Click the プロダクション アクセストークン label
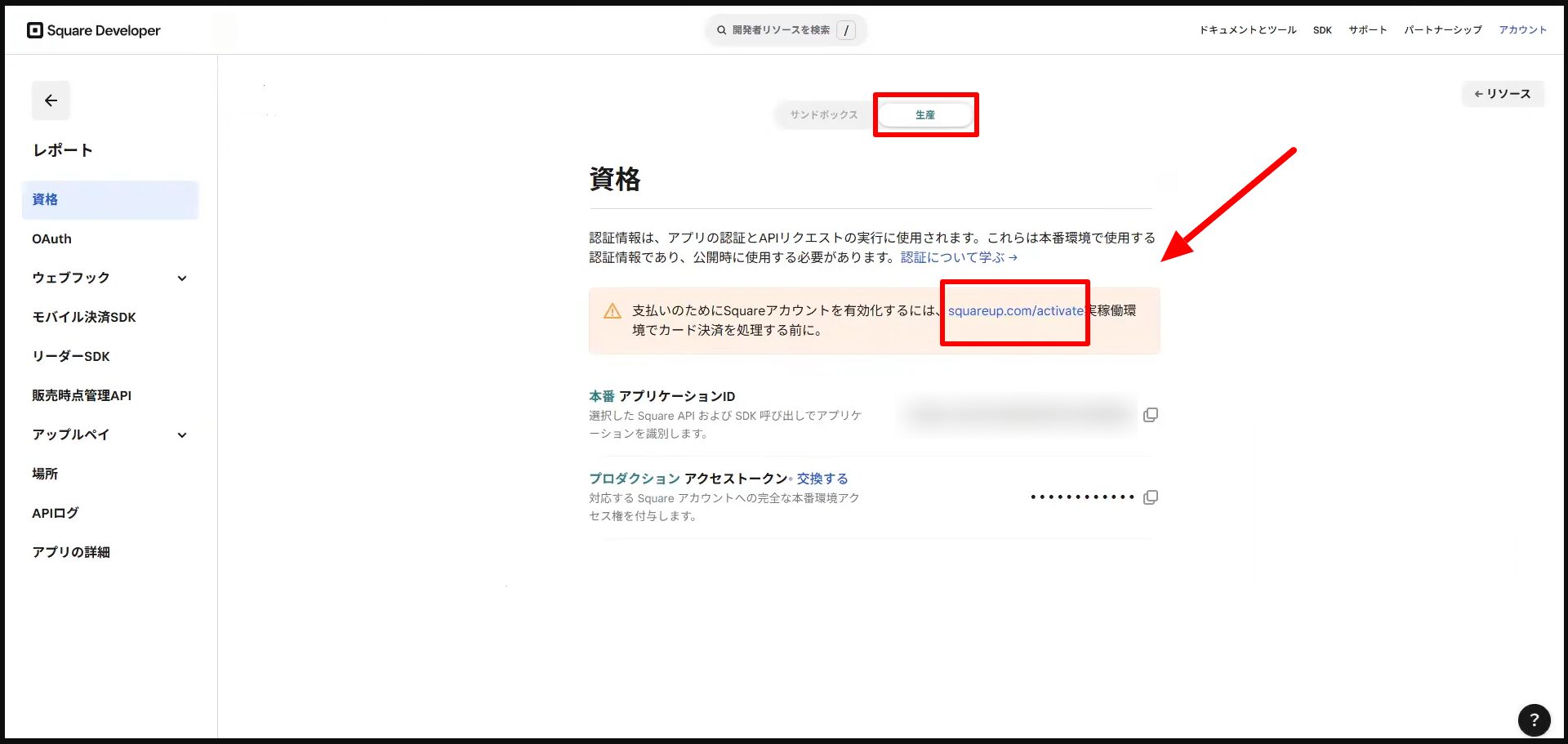 pyautogui.click(x=688, y=479)
